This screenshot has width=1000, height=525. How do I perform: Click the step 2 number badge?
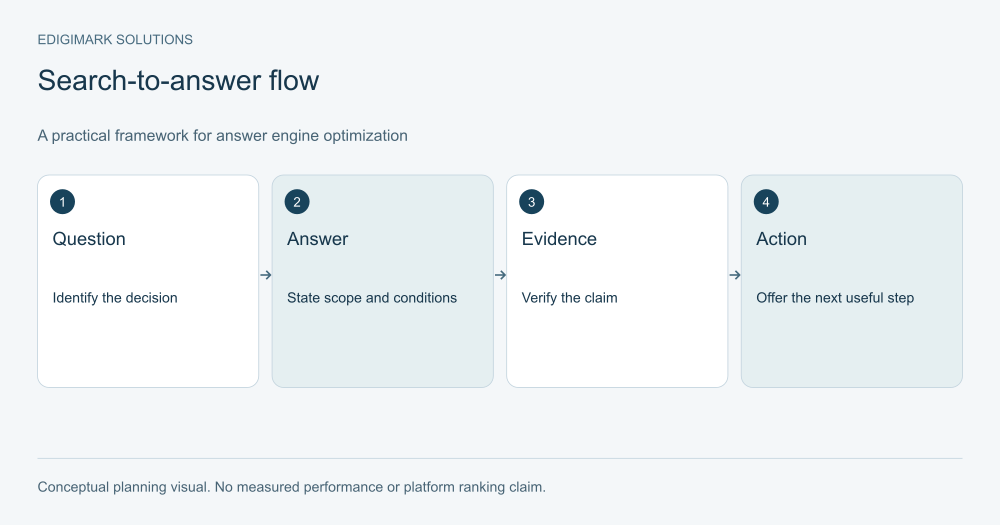coord(297,202)
